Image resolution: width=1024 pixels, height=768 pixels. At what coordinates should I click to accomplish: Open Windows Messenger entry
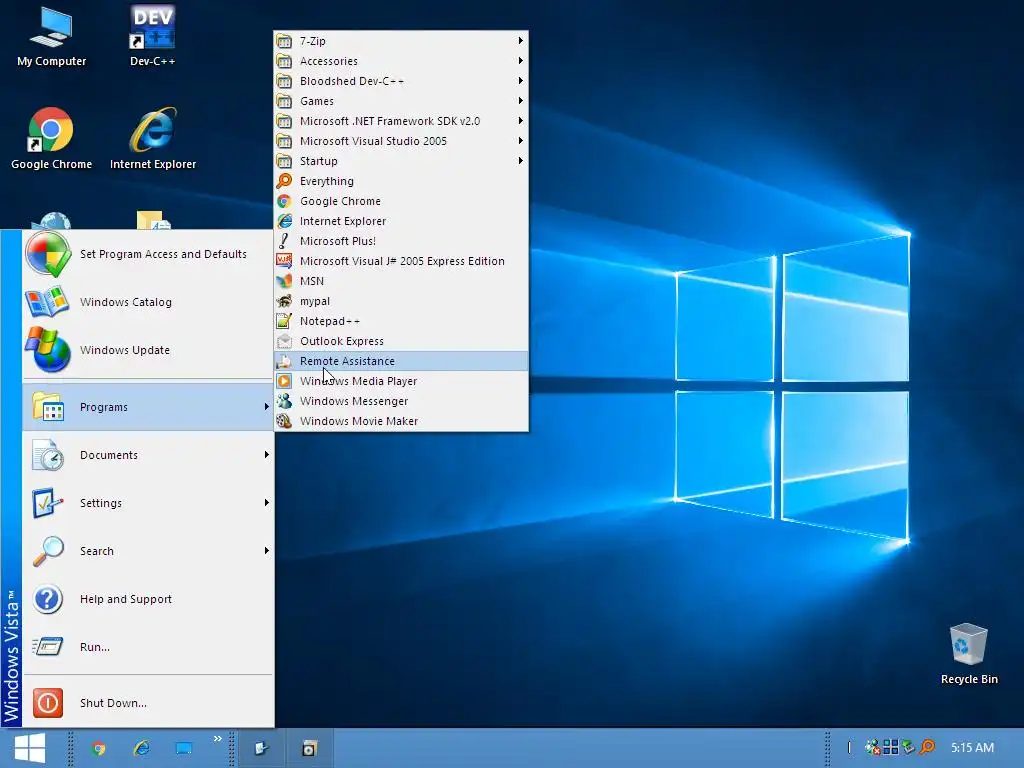coord(401,401)
